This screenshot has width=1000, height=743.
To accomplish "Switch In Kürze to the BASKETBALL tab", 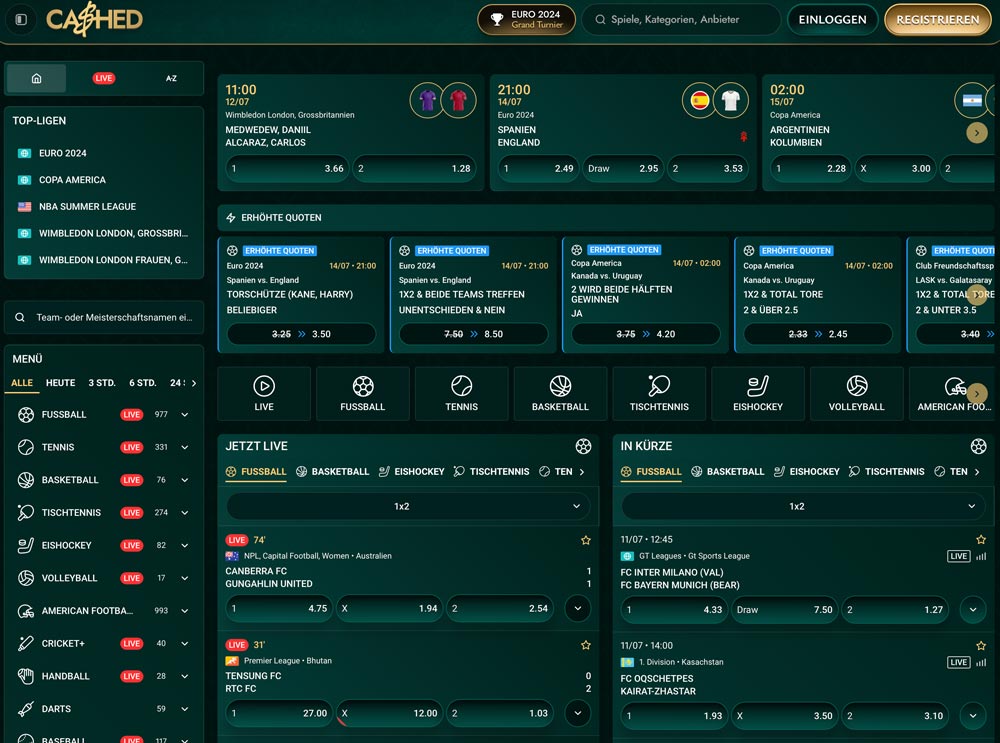I will [x=728, y=471].
